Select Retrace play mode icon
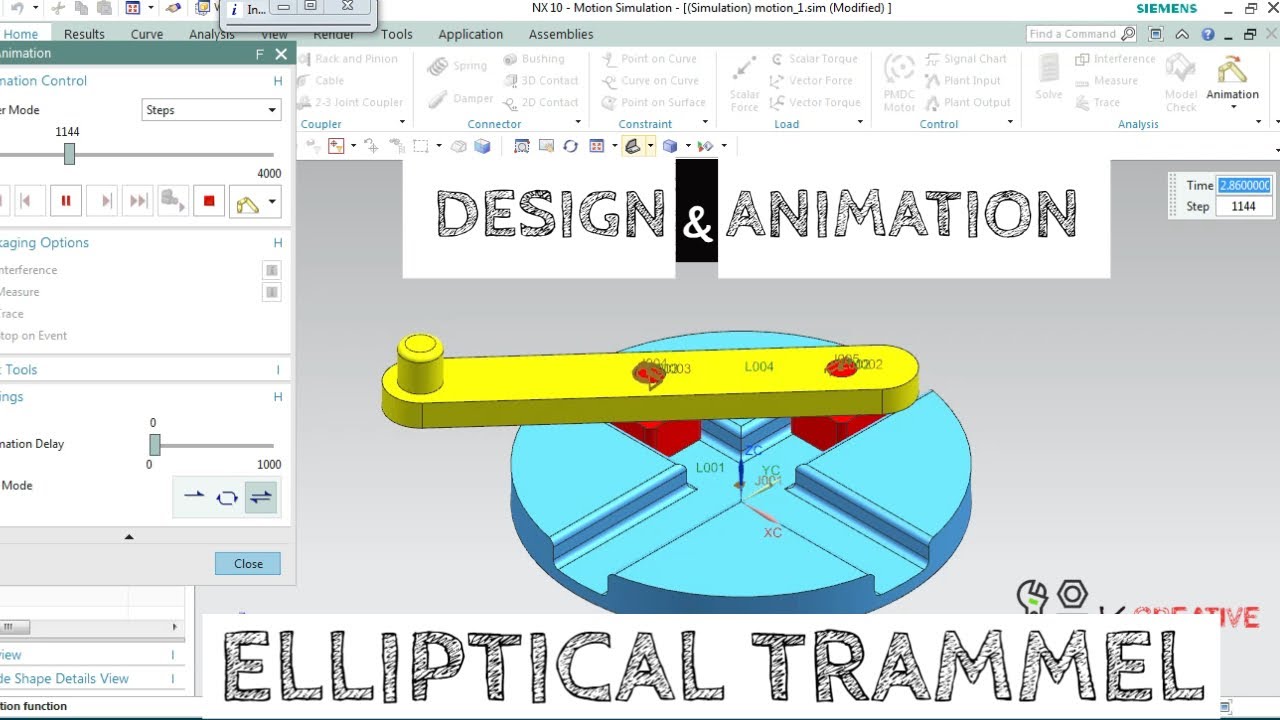Image resolution: width=1280 pixels, height=720 pixels. click(x=261, y=497)
